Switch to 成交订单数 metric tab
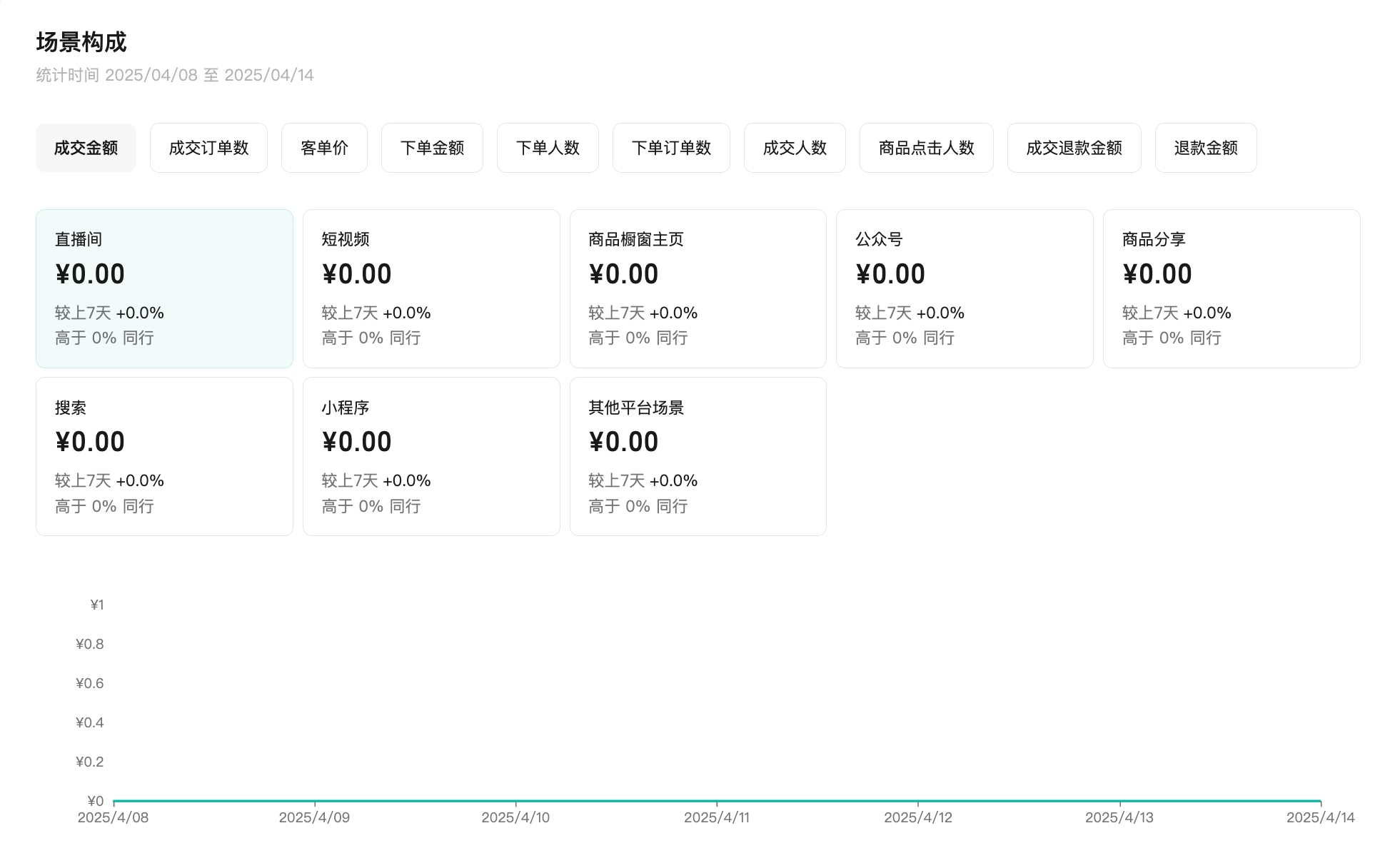This screenshot has width=1385, height=868. pyautogui.click(x=208, y=148)
